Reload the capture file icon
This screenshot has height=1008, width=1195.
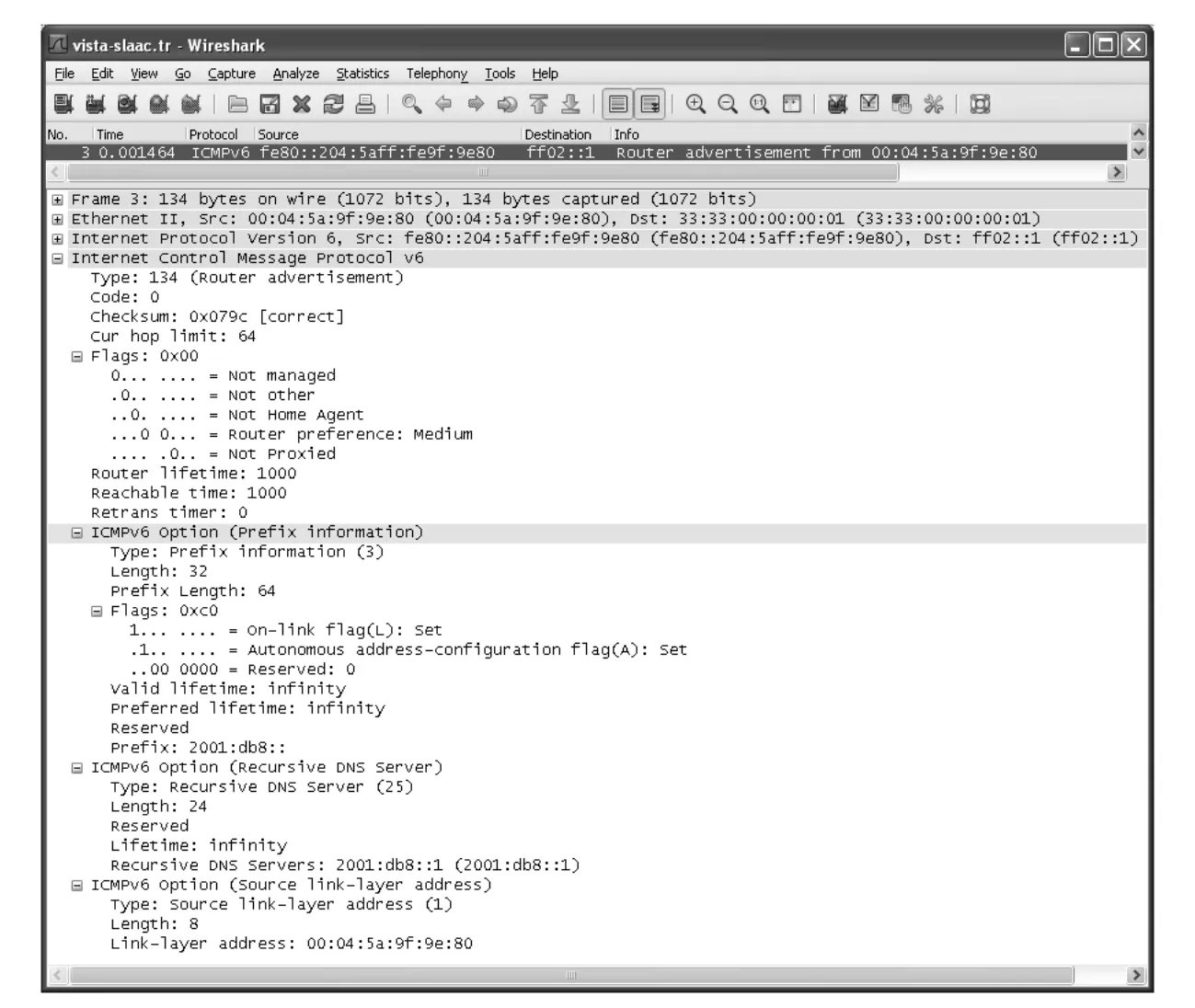333,105
